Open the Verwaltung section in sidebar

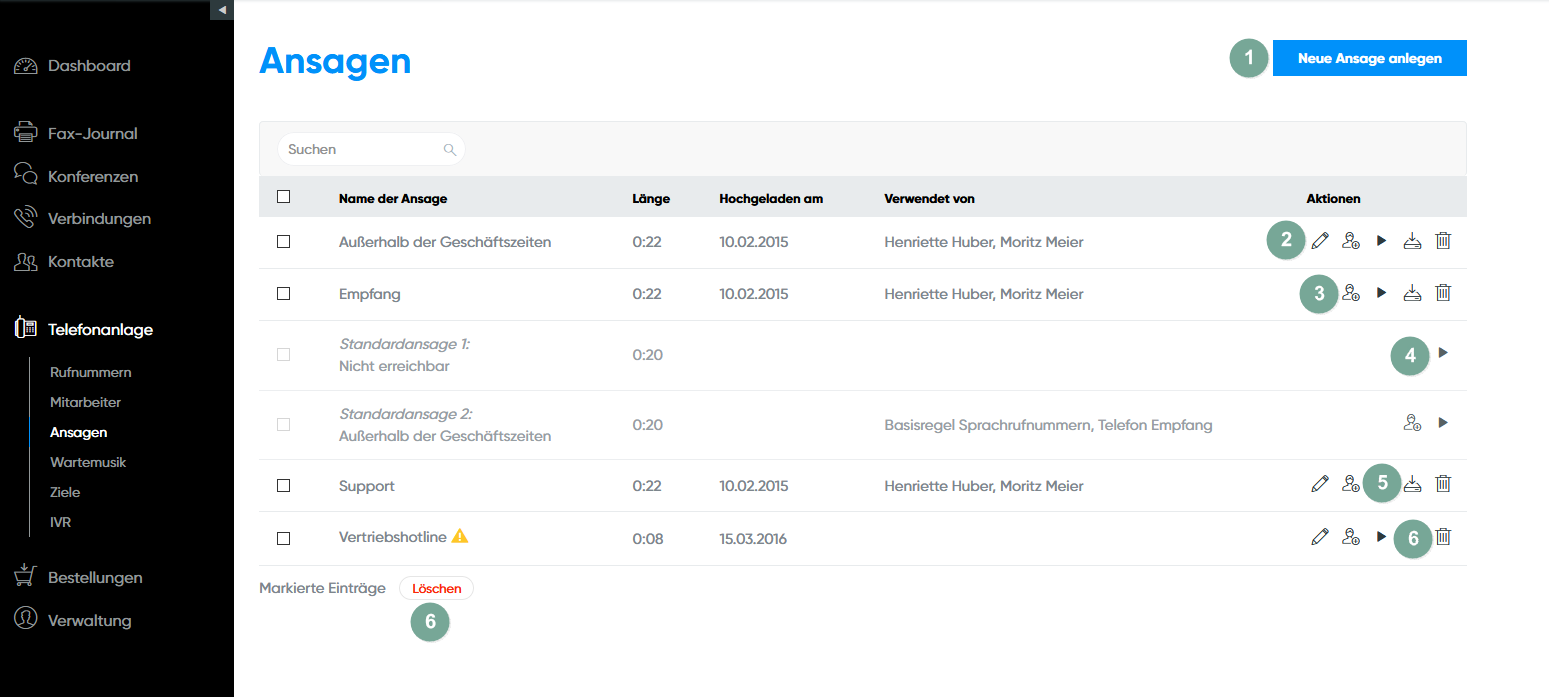click(89, 620)
